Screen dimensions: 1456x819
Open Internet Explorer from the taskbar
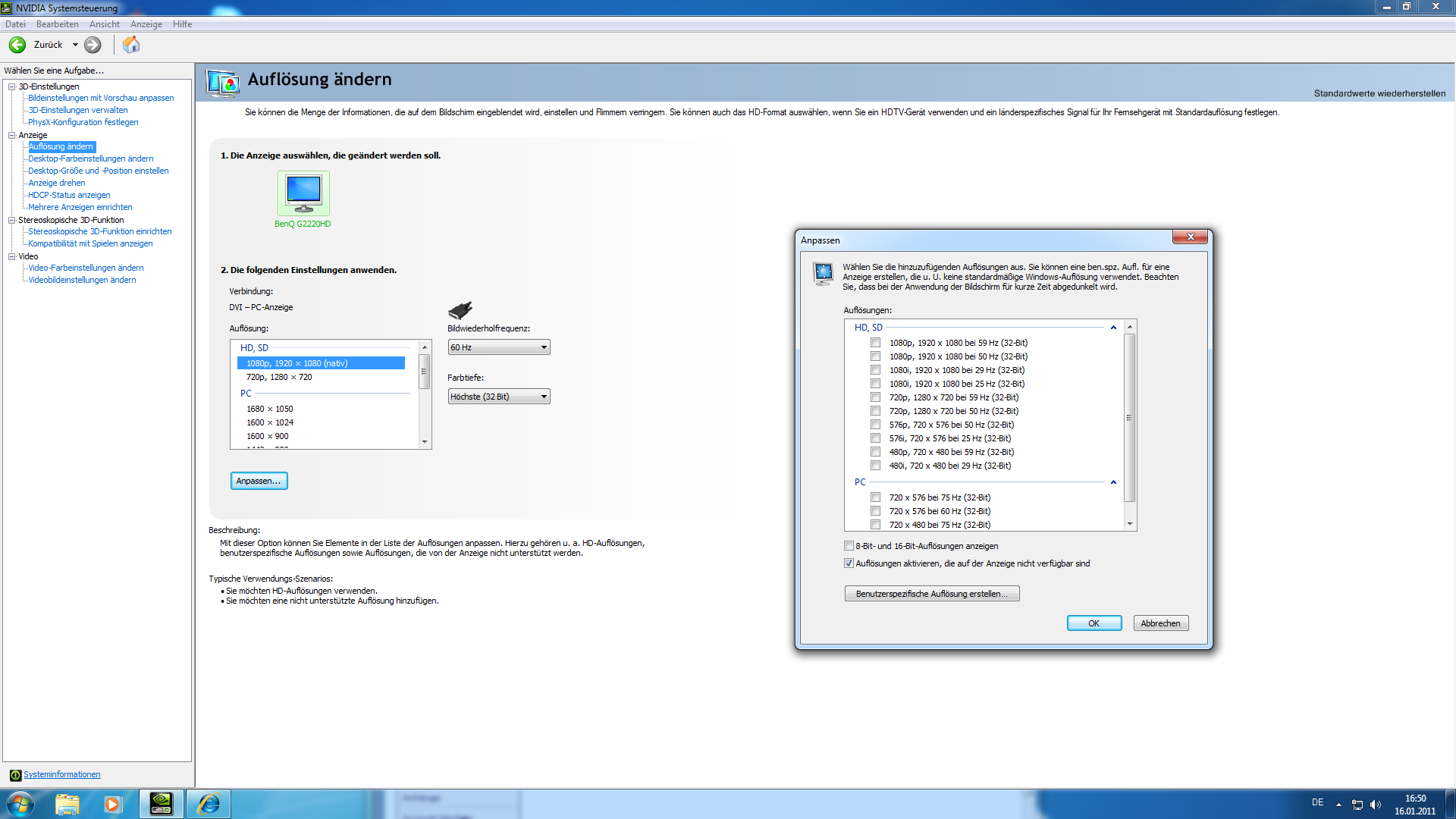click(209, 804)
